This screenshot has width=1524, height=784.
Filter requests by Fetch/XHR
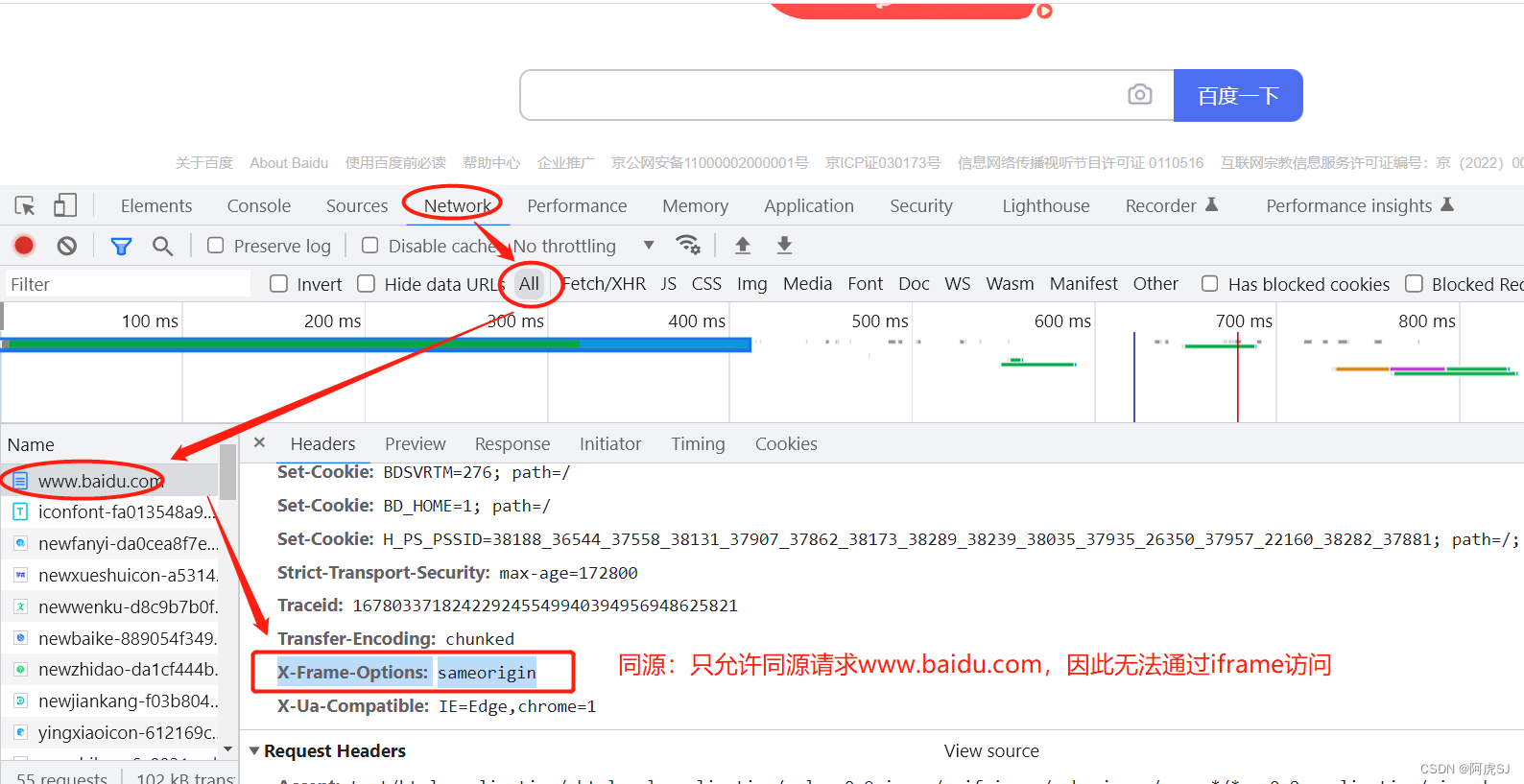point(605,284)
